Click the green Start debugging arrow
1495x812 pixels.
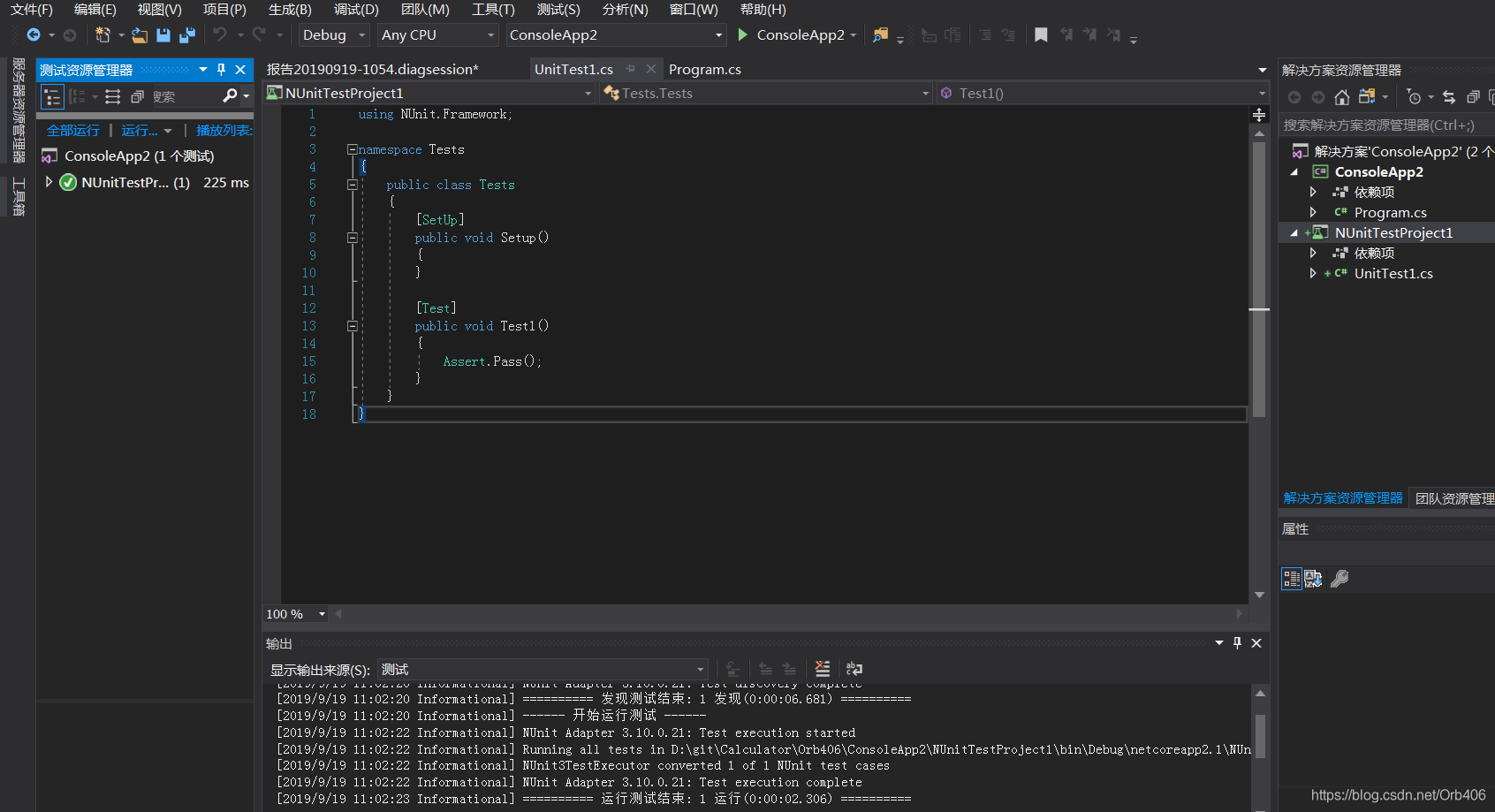coord(742,35)
